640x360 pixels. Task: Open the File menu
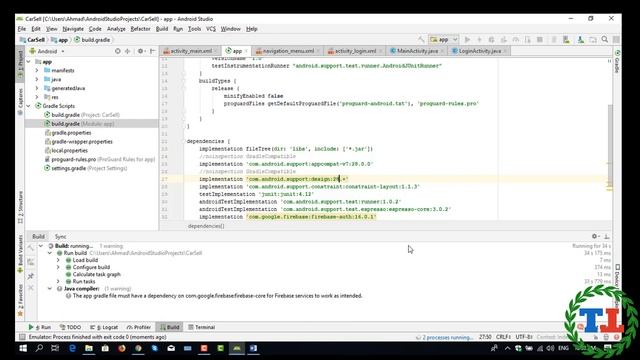pos(22,29)
